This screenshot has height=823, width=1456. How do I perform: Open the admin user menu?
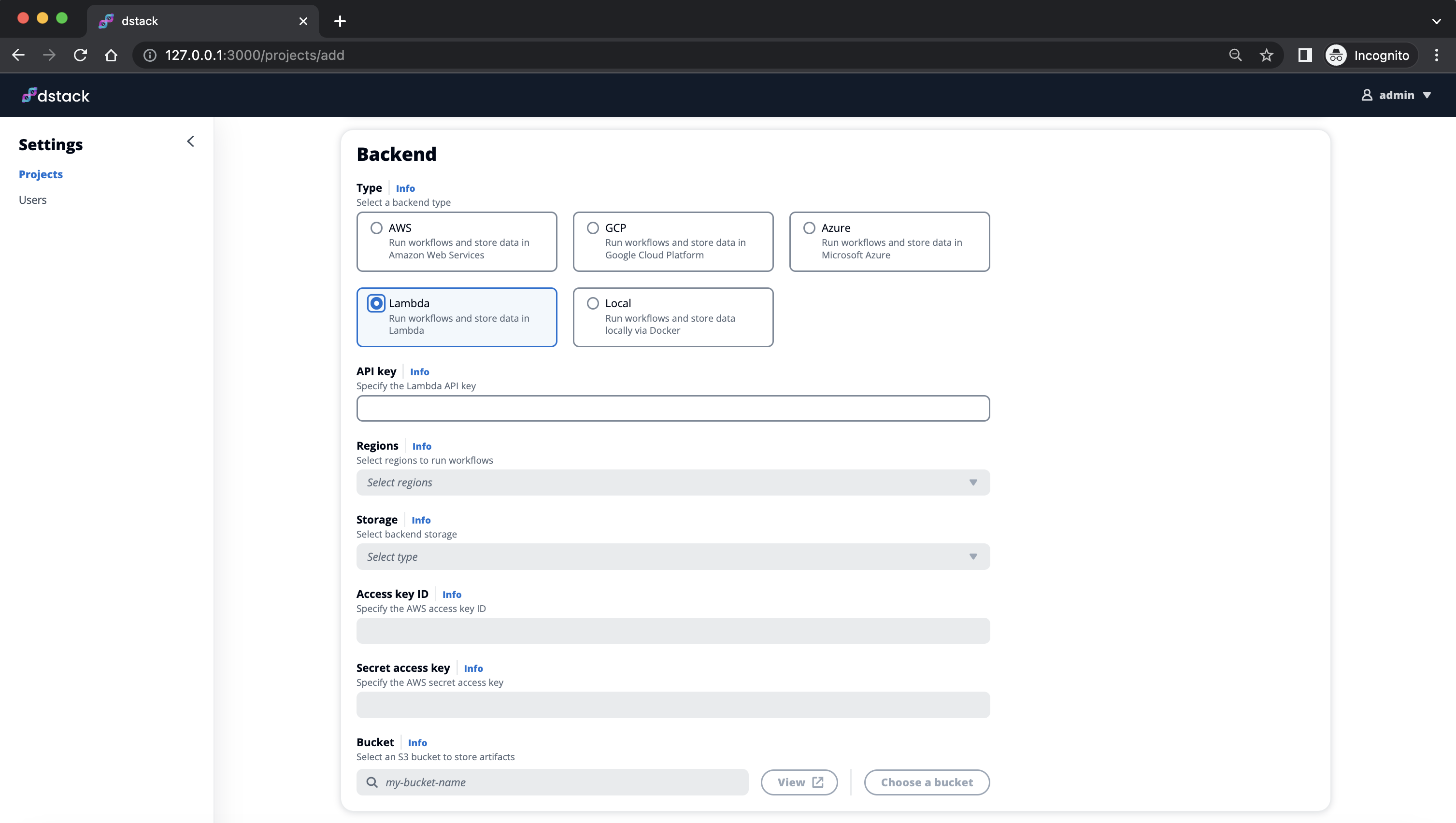tap(1396, 95)
